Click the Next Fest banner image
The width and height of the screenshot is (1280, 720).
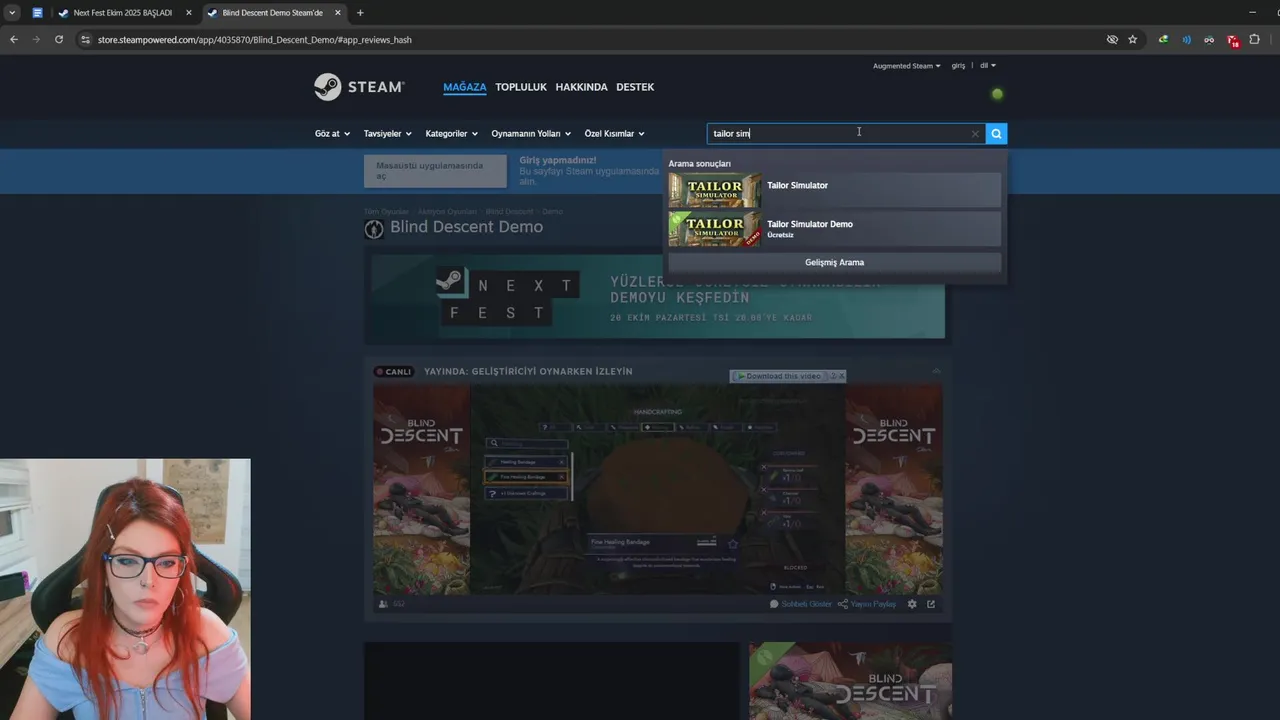point(658,297)
